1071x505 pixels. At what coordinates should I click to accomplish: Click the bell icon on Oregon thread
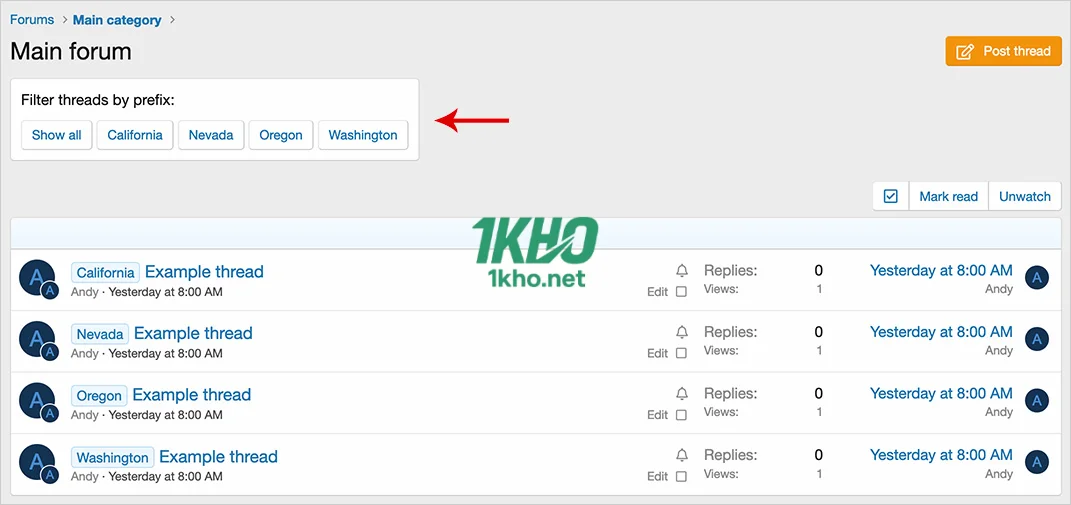(682, 394)
